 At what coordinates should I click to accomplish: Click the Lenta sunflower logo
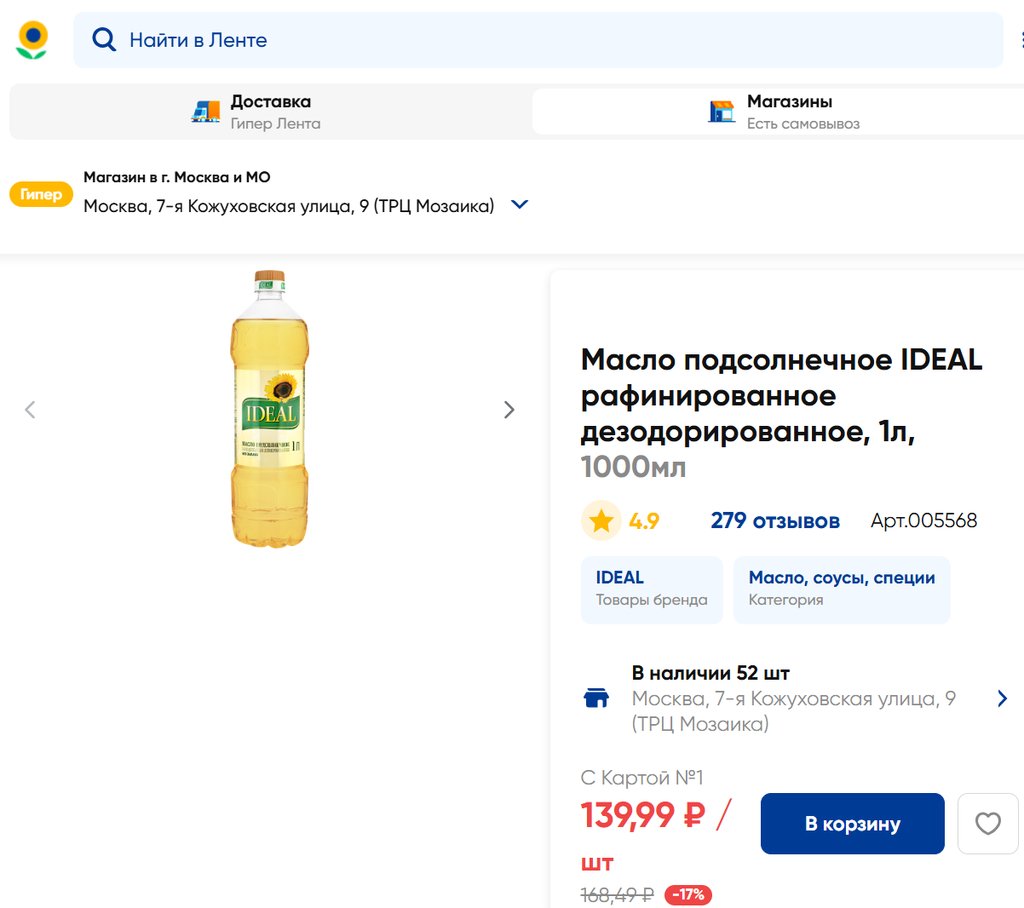pyautogui.click(x=32, y=40)
